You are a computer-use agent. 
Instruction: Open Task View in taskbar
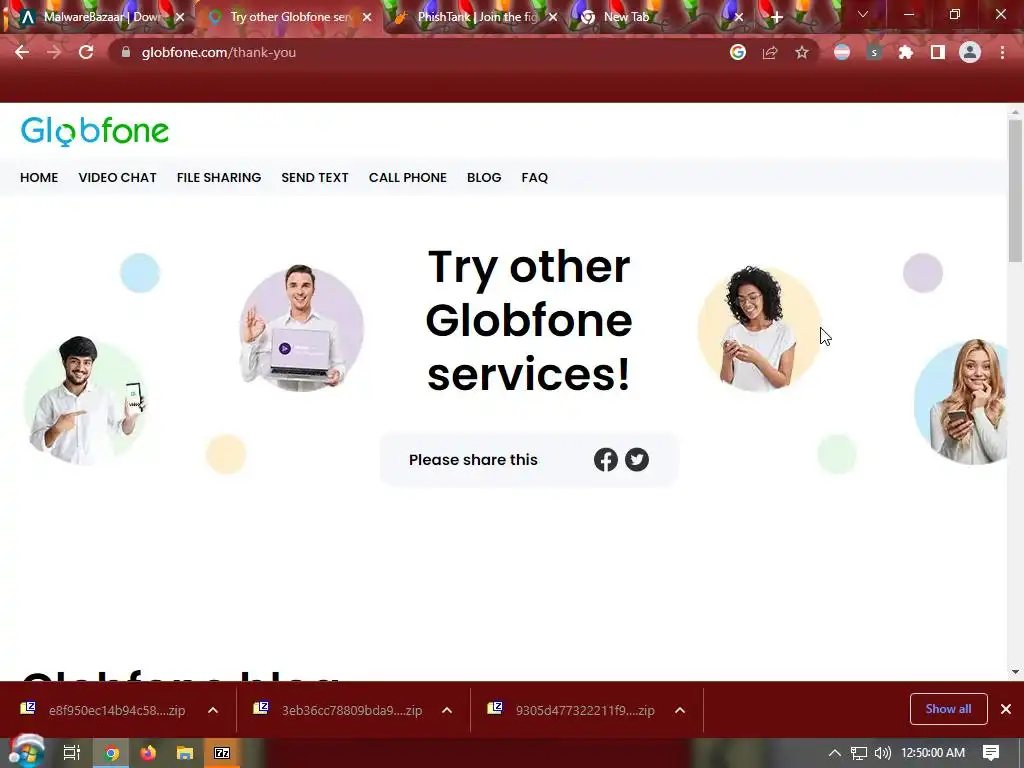71,753
